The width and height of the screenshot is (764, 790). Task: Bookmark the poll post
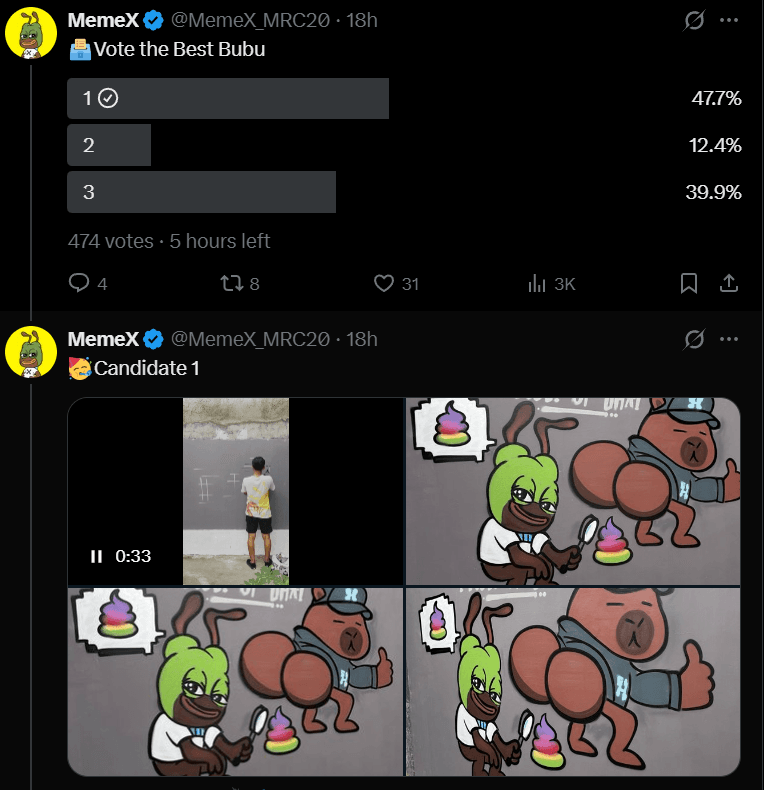point(688,284)
